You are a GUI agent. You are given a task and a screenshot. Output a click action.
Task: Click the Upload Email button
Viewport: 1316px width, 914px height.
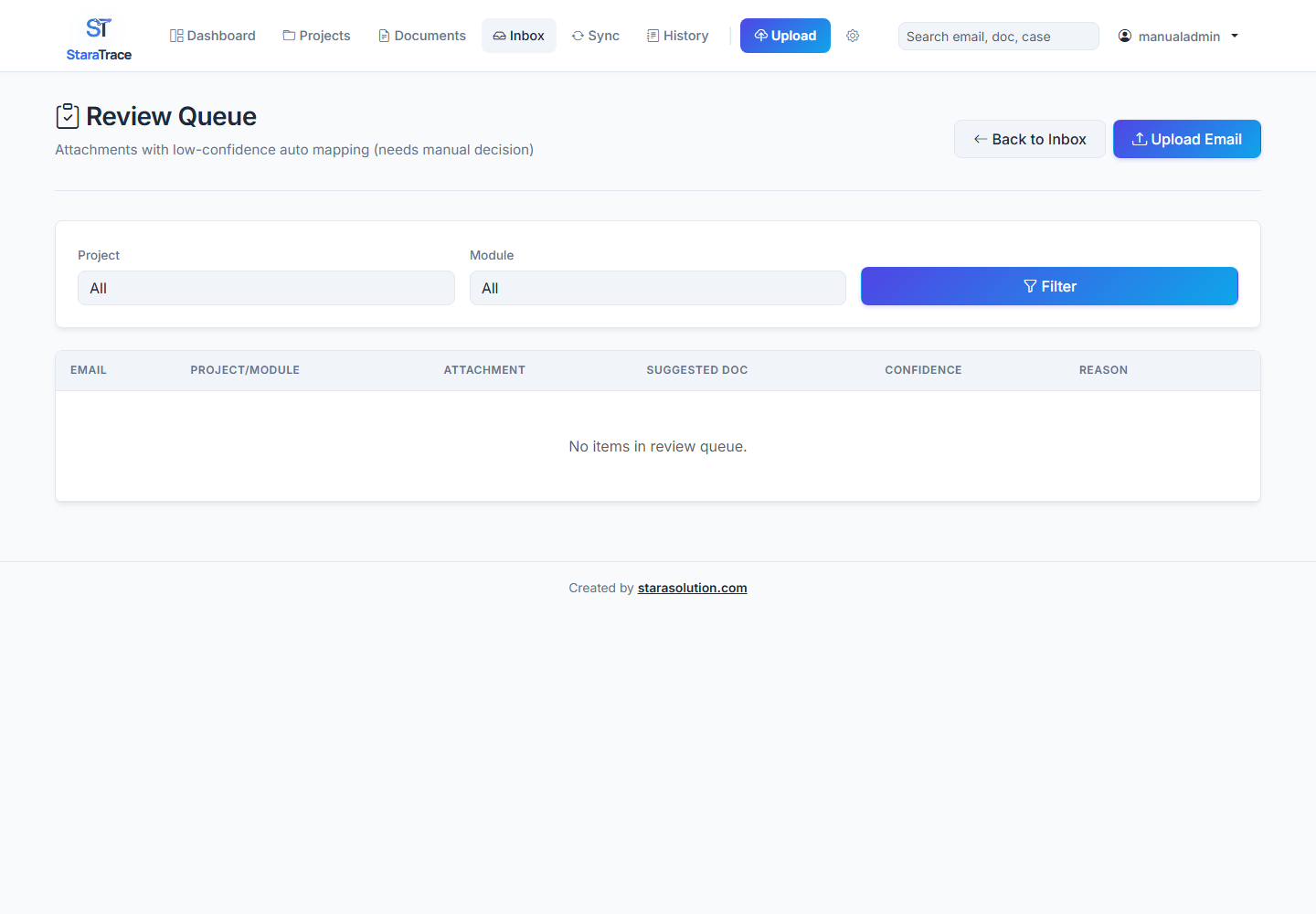1187,139
